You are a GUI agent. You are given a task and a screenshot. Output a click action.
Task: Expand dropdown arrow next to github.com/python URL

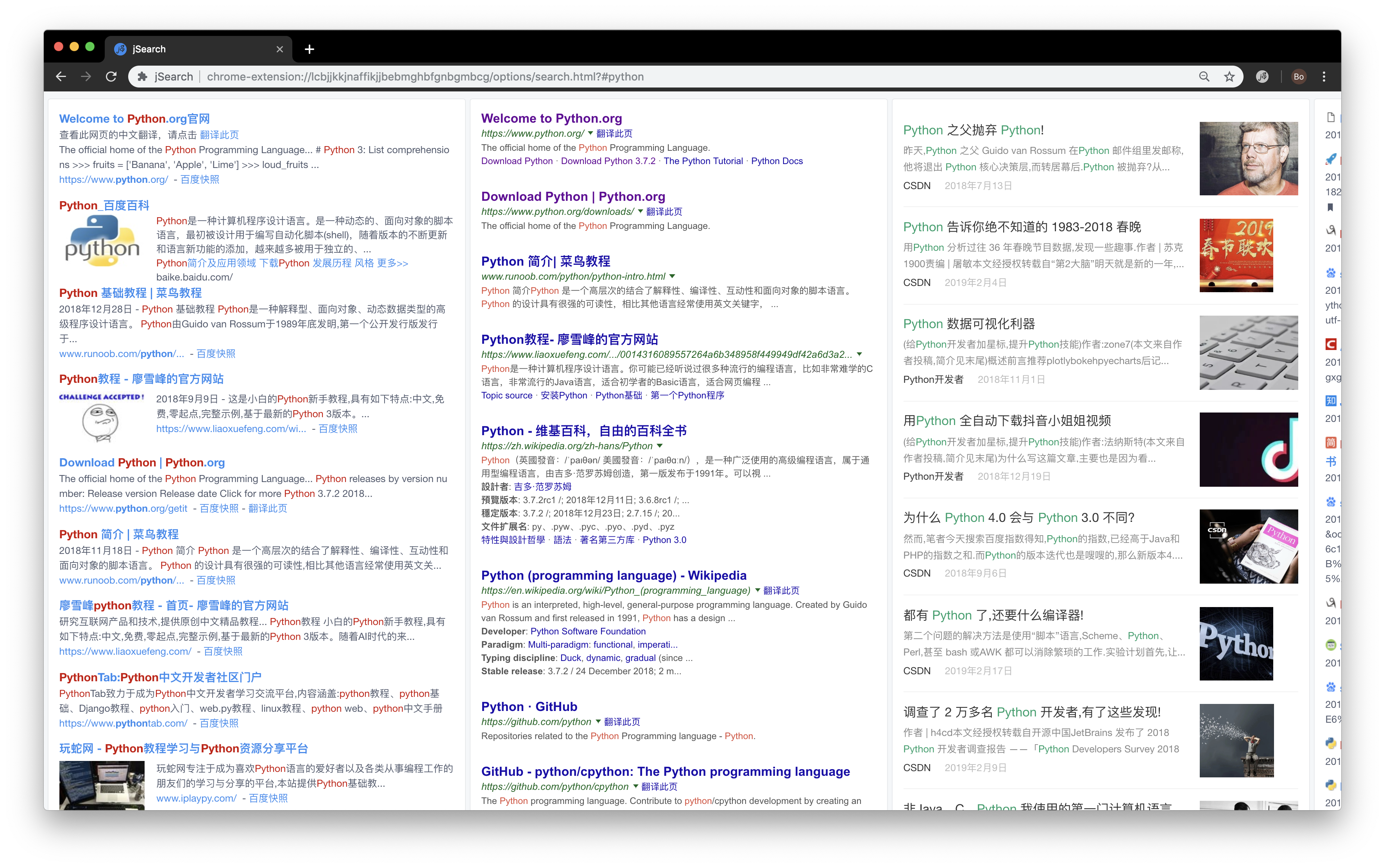coord(598,722)
